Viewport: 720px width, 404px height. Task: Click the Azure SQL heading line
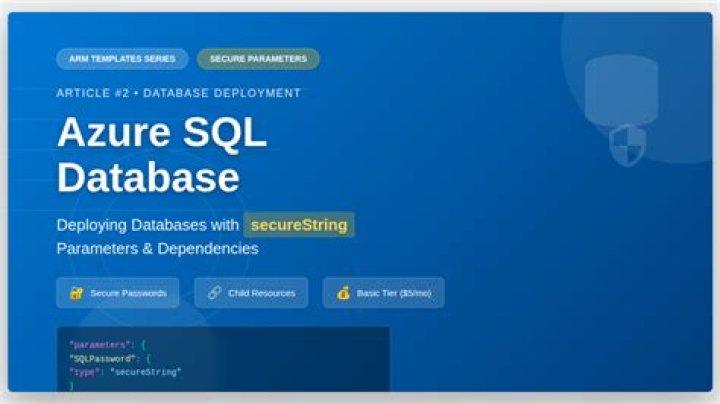[x=162, y=132]
